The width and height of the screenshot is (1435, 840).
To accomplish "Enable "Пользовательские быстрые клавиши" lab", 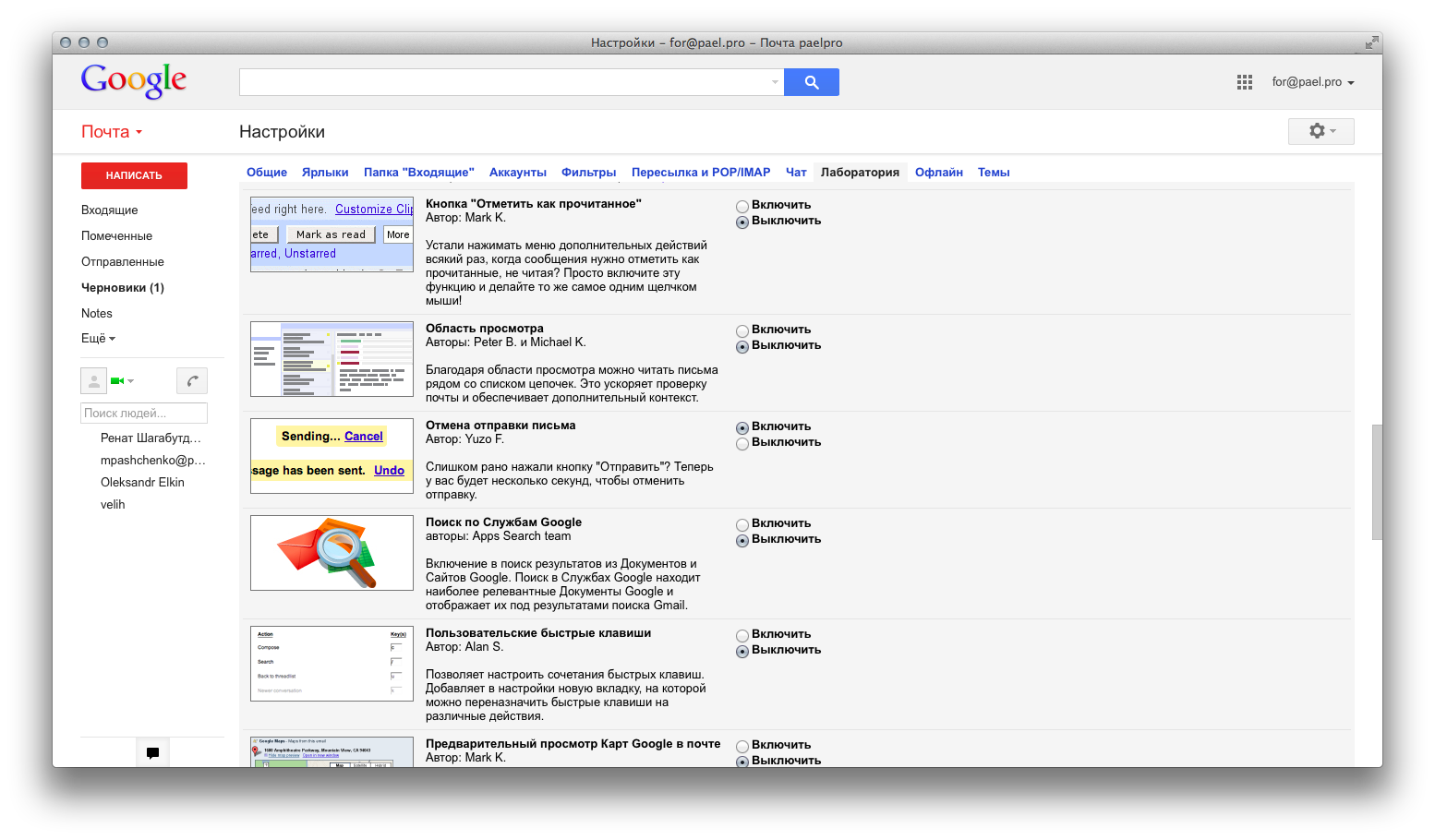I will coord(742,636).
